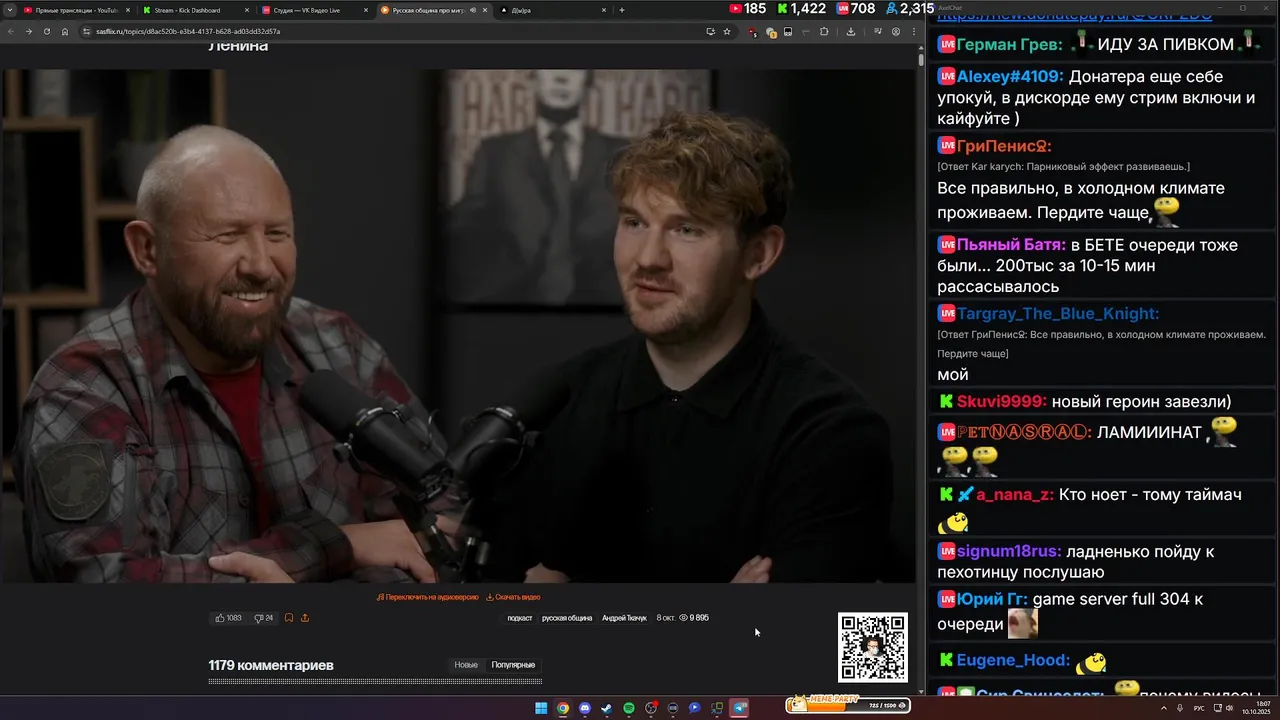Click a_nana_z username in chat
1280x720 pixels.
pos(1015,495)
